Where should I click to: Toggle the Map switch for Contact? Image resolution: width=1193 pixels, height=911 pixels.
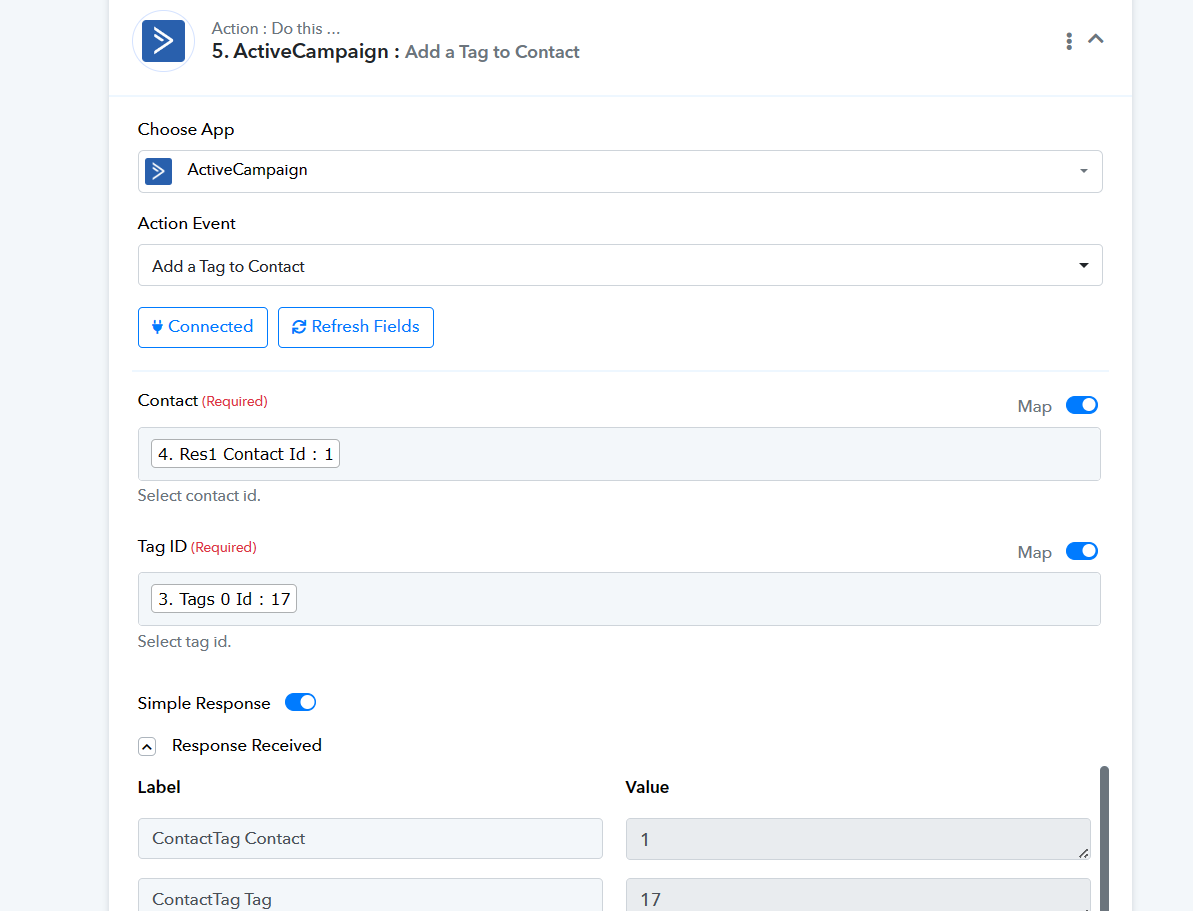tap(1081, 406)
